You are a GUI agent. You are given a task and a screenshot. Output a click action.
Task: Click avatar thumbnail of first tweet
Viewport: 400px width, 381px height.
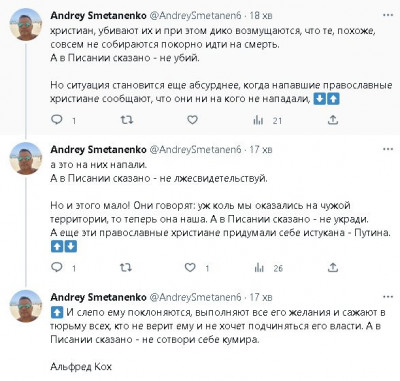click(26, 24)
